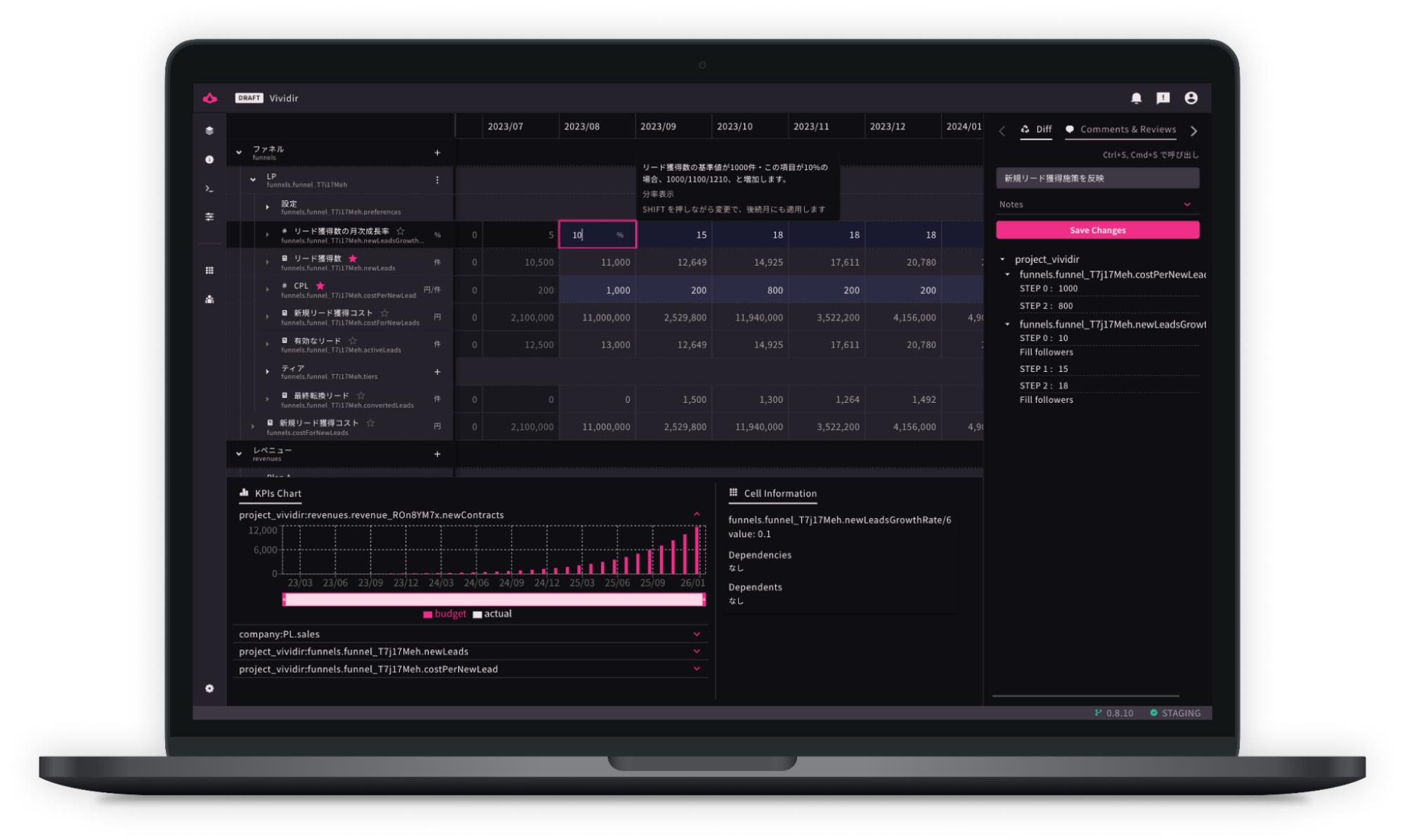Click the Save Changes button
Screen dimensions: 1405x840
pyautogui.click(x=1097, y=230)
